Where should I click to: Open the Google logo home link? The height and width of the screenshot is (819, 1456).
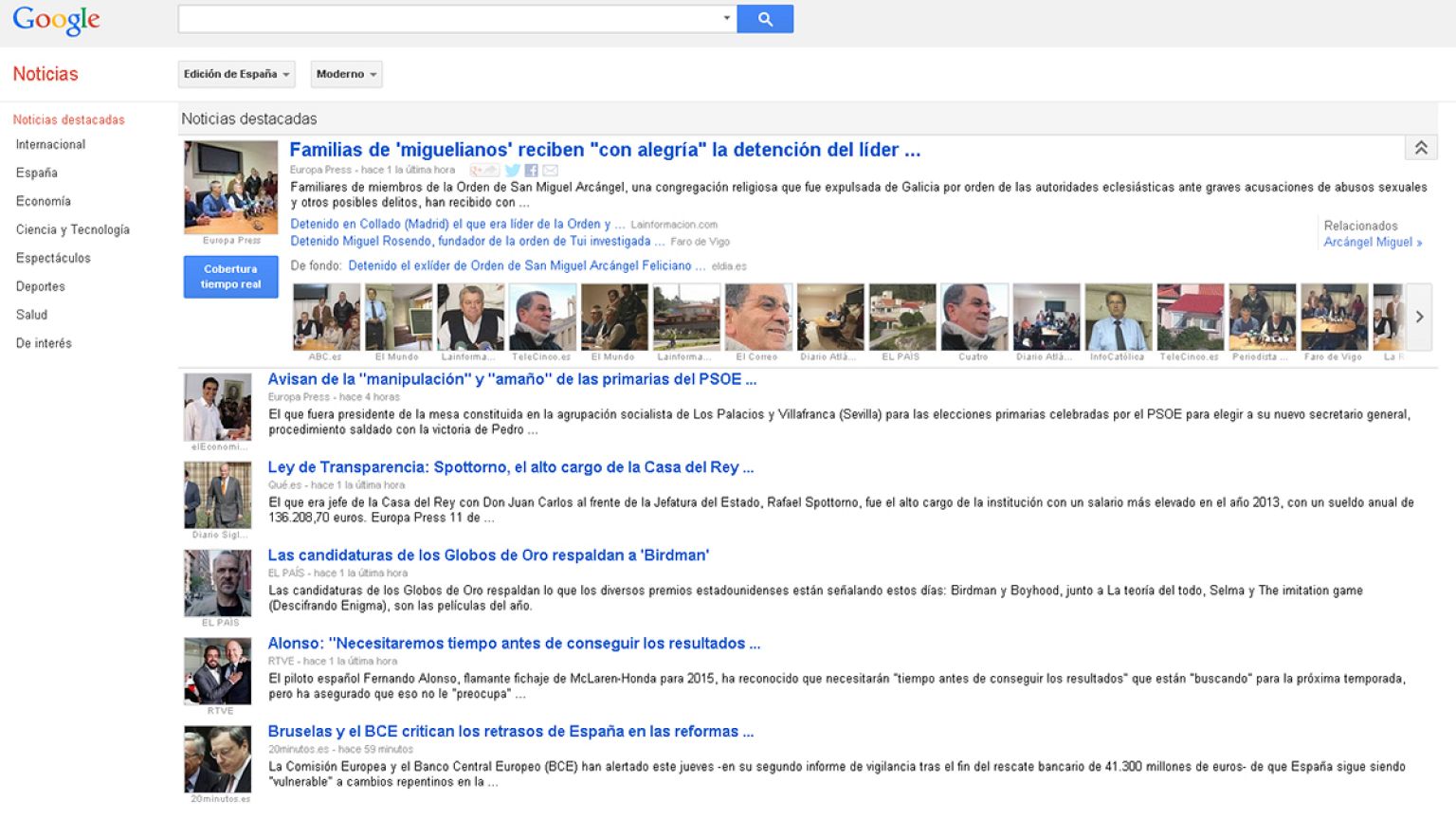point(56,20)
